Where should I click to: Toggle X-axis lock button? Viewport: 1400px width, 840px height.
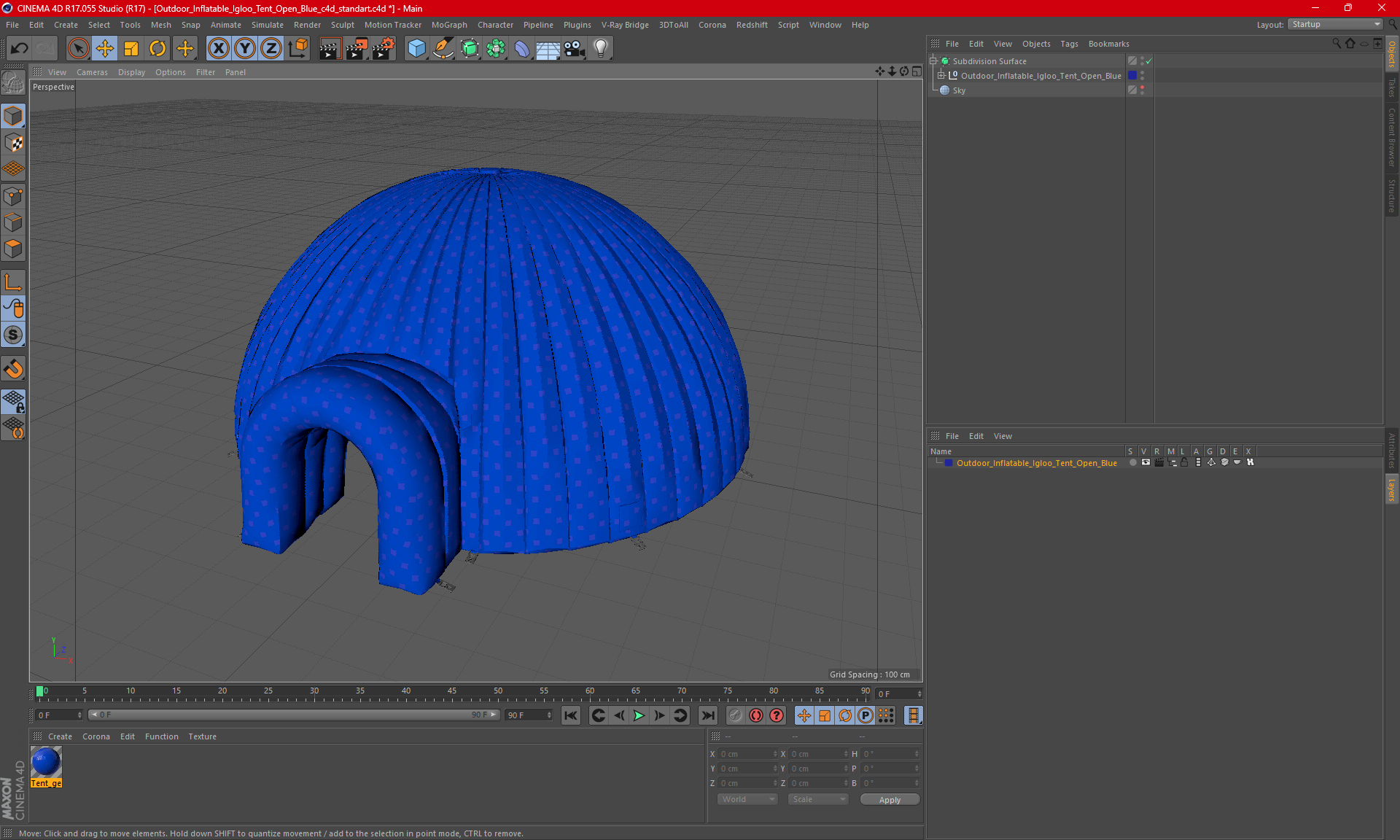[x=218, y=49]
